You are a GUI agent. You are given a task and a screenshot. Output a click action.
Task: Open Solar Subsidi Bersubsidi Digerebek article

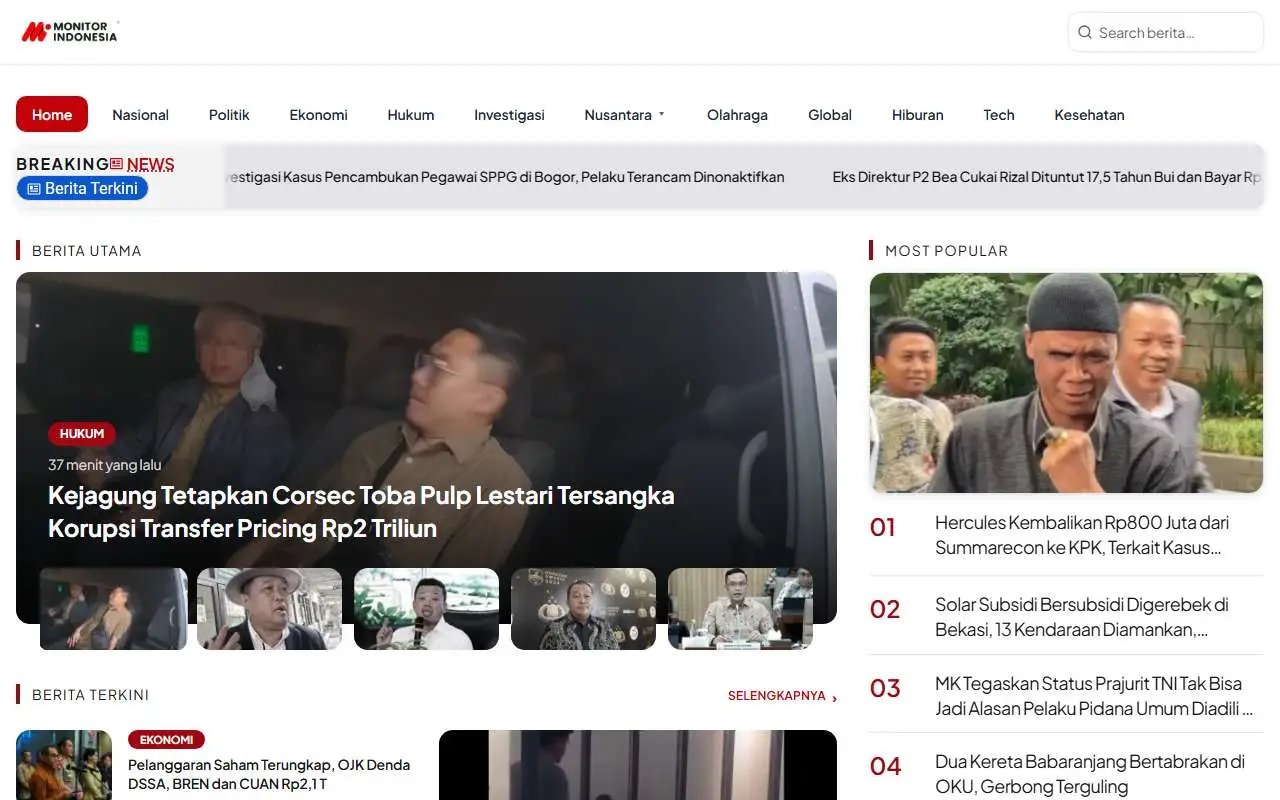point(1082,617)
